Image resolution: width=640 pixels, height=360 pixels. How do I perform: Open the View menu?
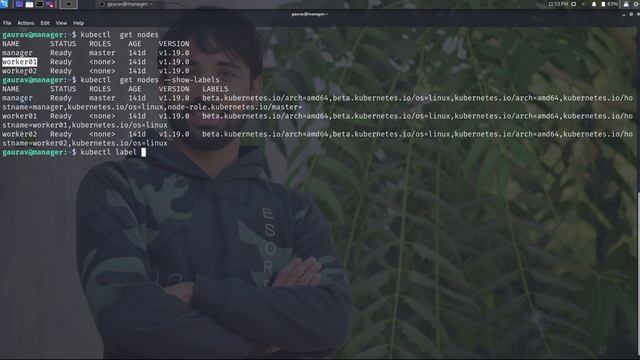click(61, 23)
